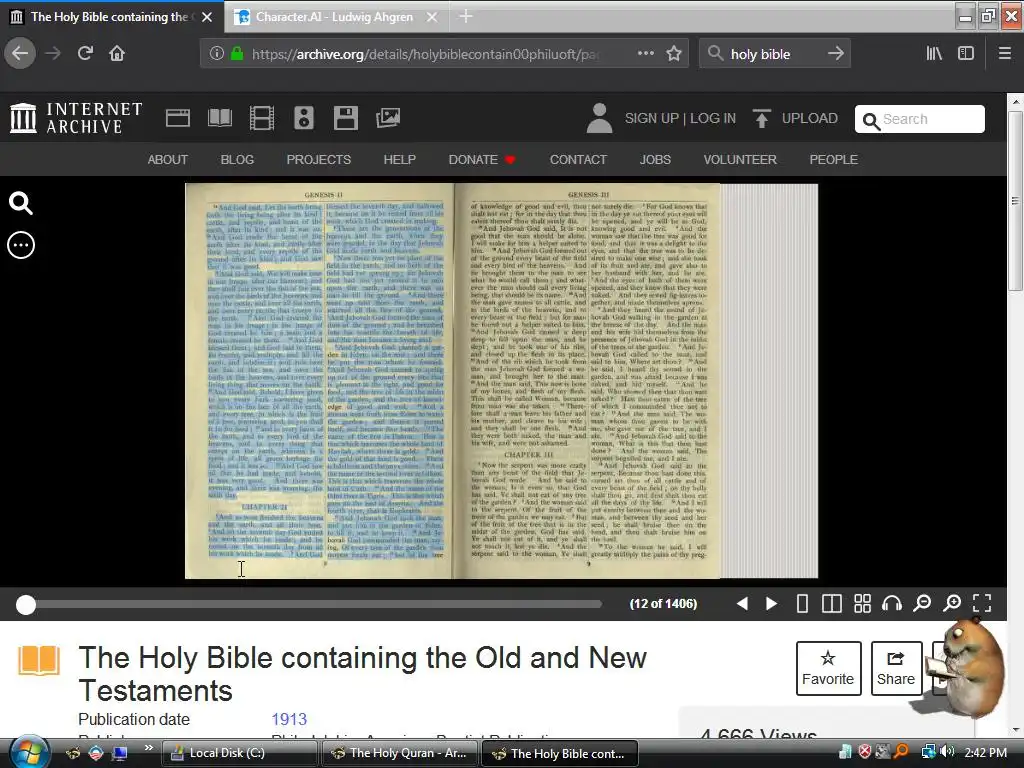Click the taskbar clock showing 2:42 PM
The image size is (1024, 768).
pos(985,752)
